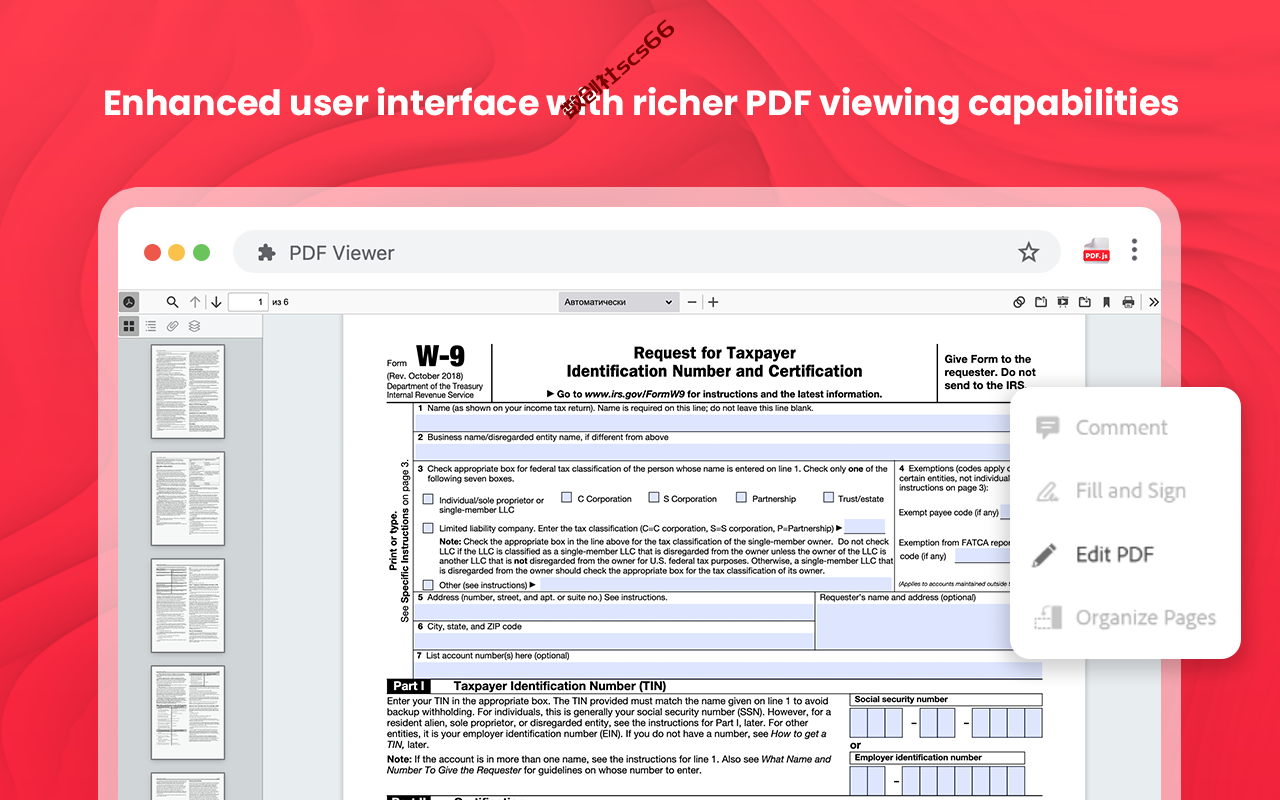
Task: Go to next page with down arrow
Action: click(x=216, y=302)
